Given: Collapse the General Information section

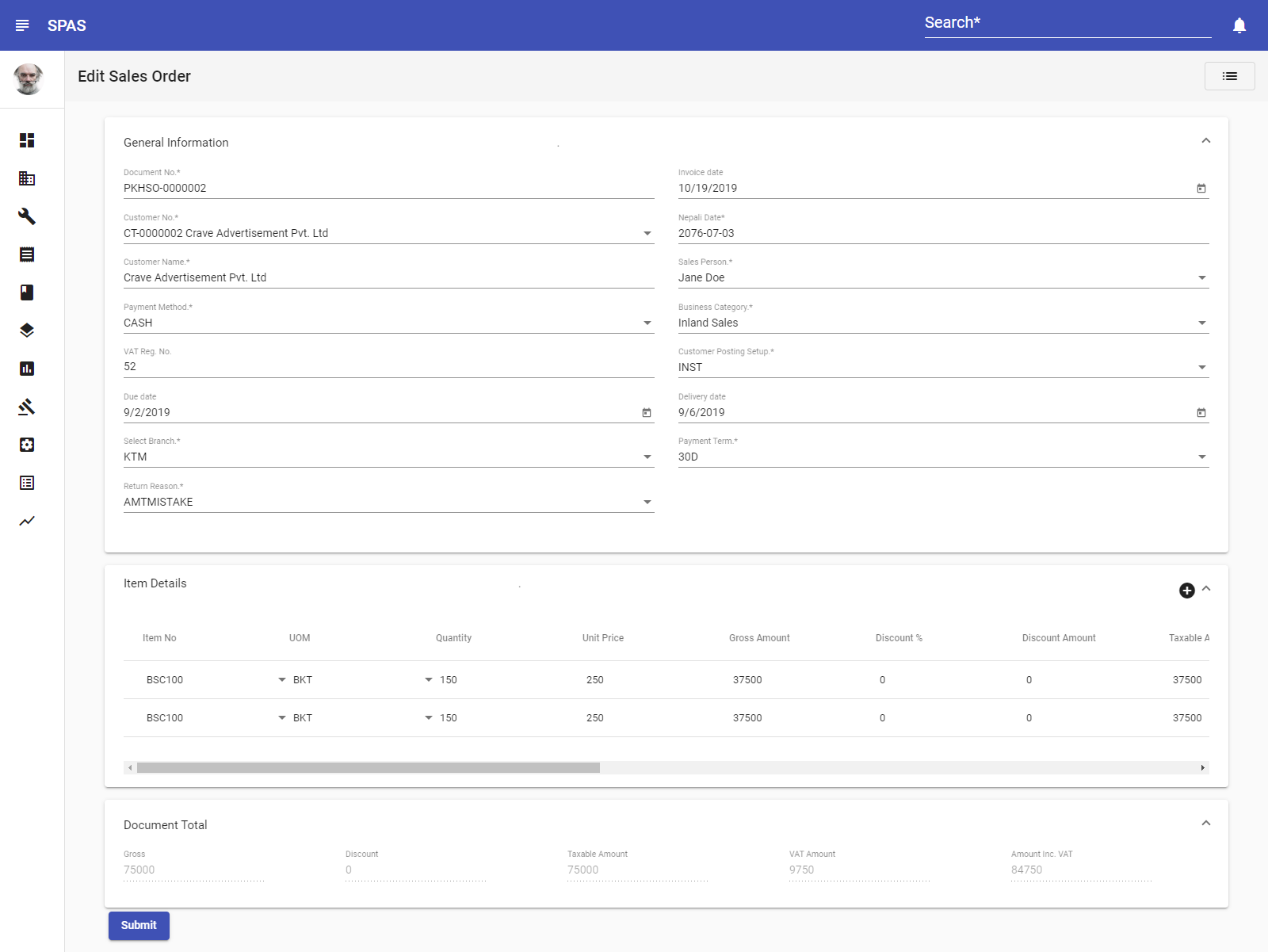Looking at the screenshot, I should [1205, 141].
